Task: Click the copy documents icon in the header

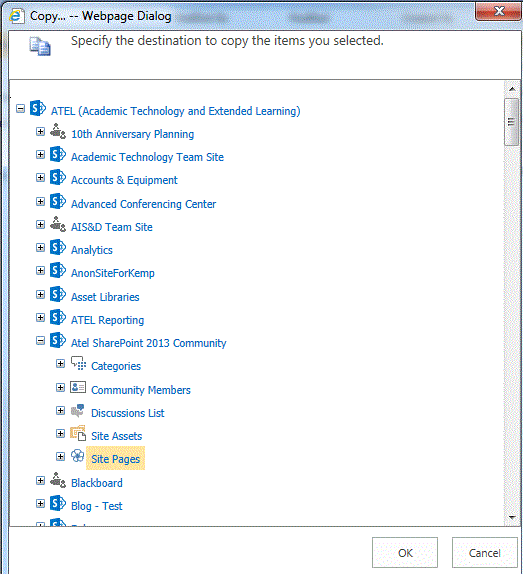Action: [40, 46]
